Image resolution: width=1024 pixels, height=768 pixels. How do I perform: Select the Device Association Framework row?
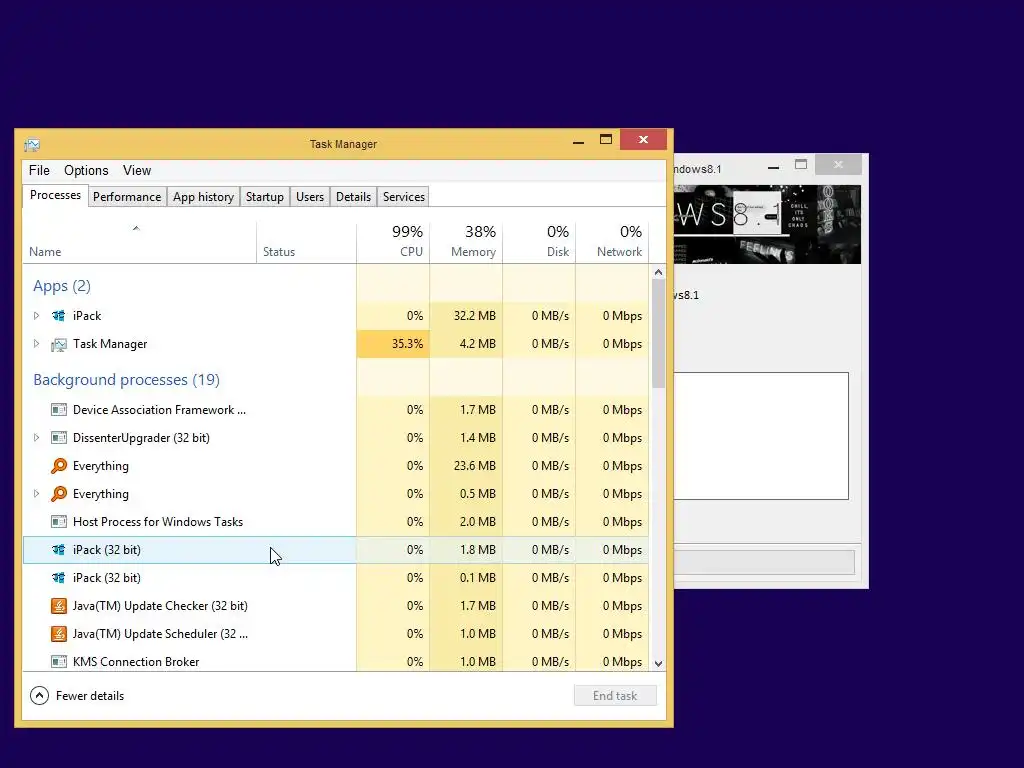pos(336,410)
